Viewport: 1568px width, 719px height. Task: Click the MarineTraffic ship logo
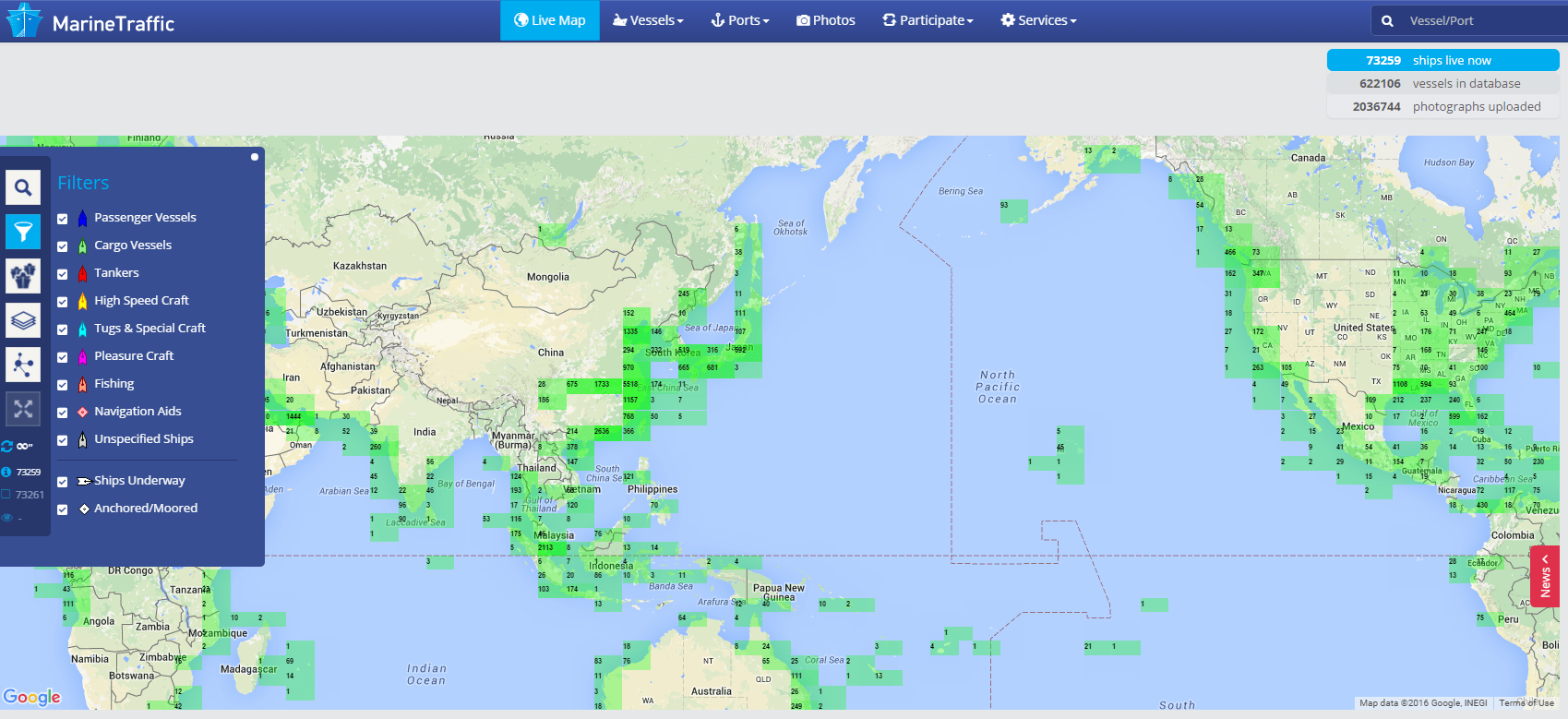point(24,20)
